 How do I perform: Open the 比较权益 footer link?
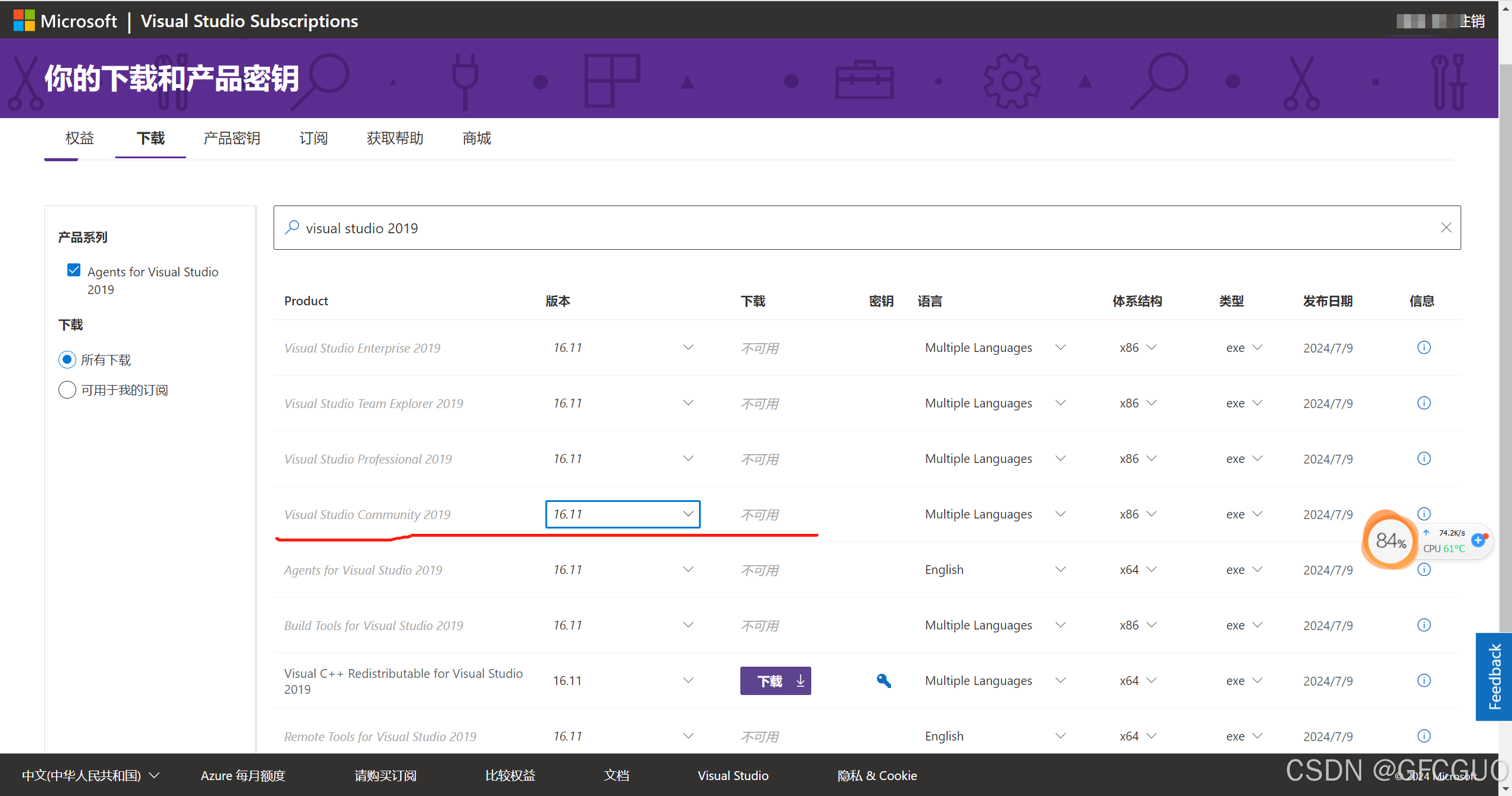tap(510, 775)
